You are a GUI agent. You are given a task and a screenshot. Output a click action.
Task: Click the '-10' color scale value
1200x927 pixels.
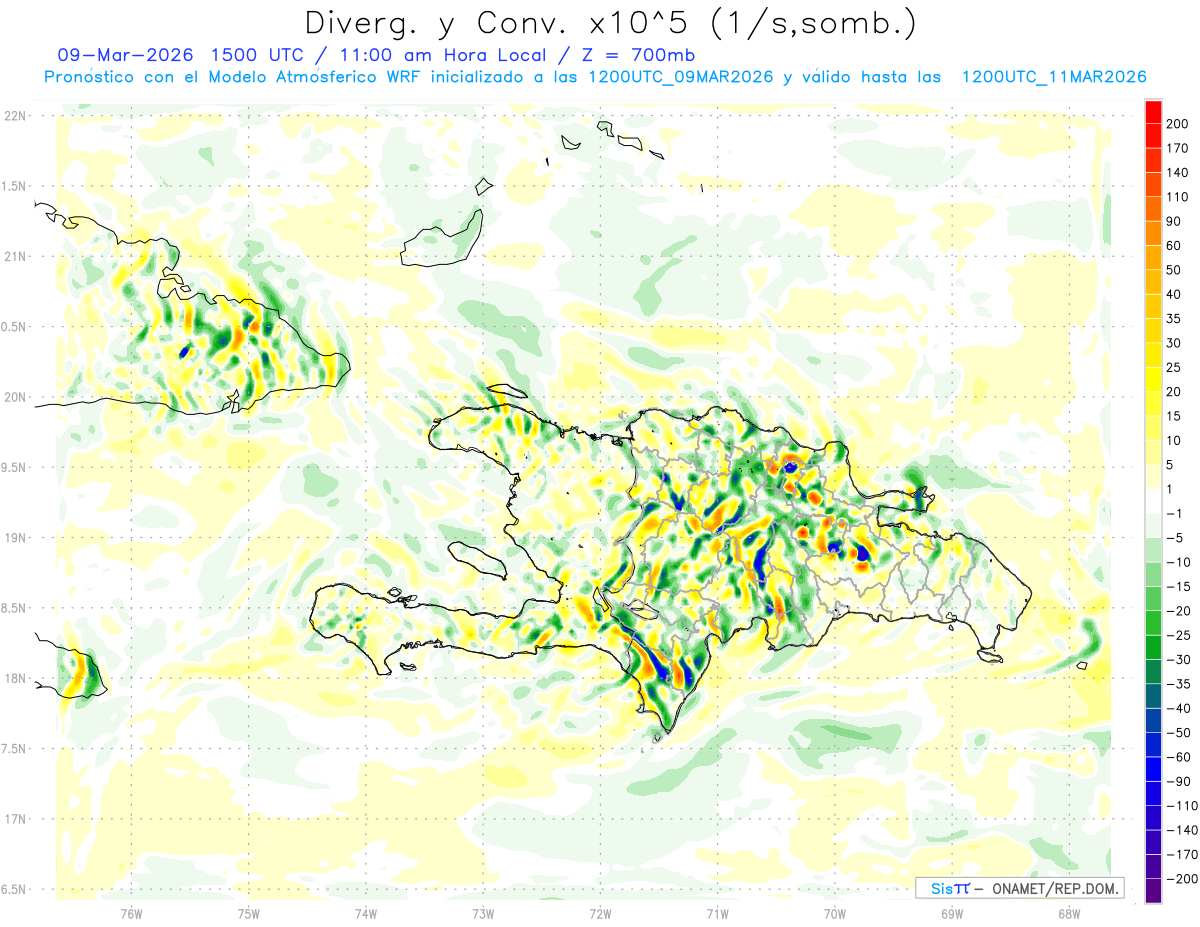click(x=1178, y=562)
